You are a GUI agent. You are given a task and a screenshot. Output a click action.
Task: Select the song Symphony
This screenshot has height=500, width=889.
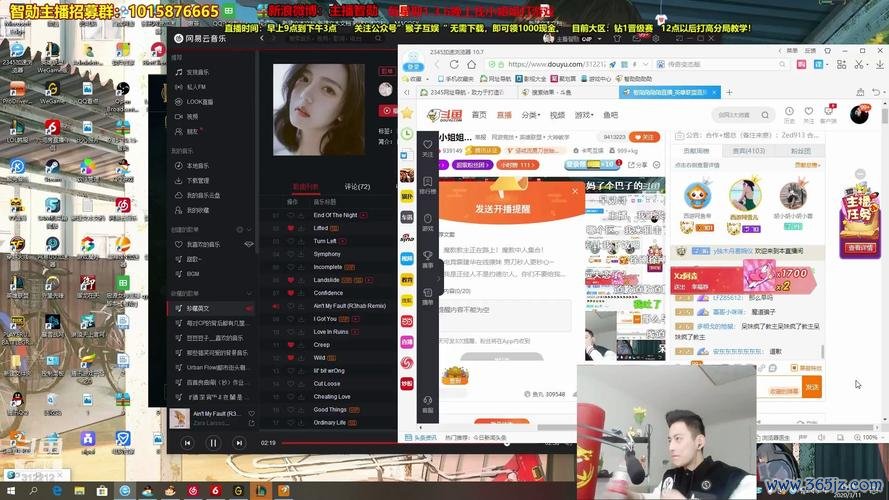click(328, 254)
